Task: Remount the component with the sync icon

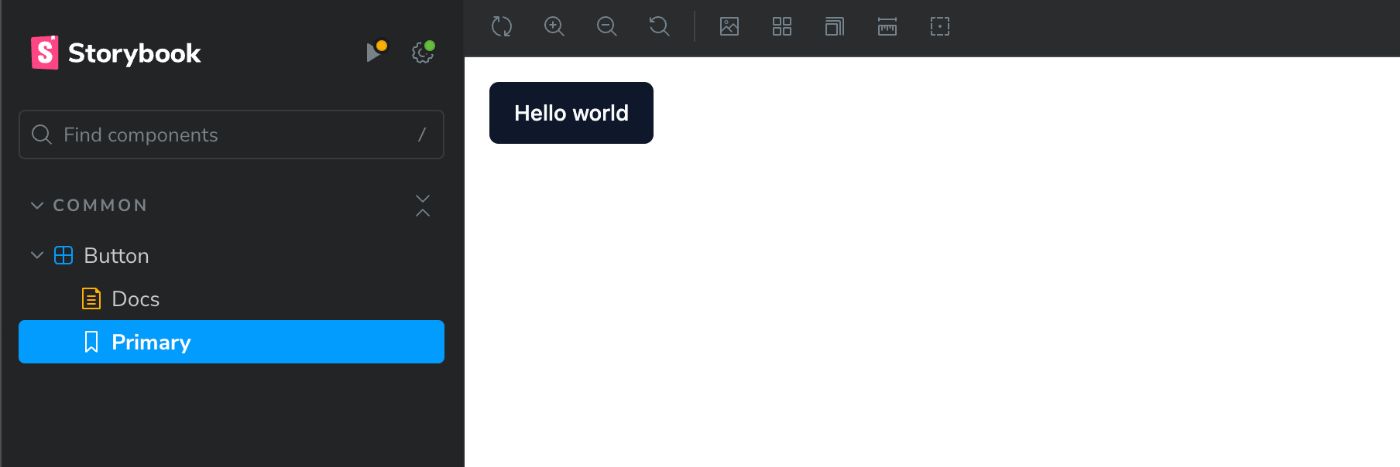Action: pyautogui.click(x=502, y=27)
